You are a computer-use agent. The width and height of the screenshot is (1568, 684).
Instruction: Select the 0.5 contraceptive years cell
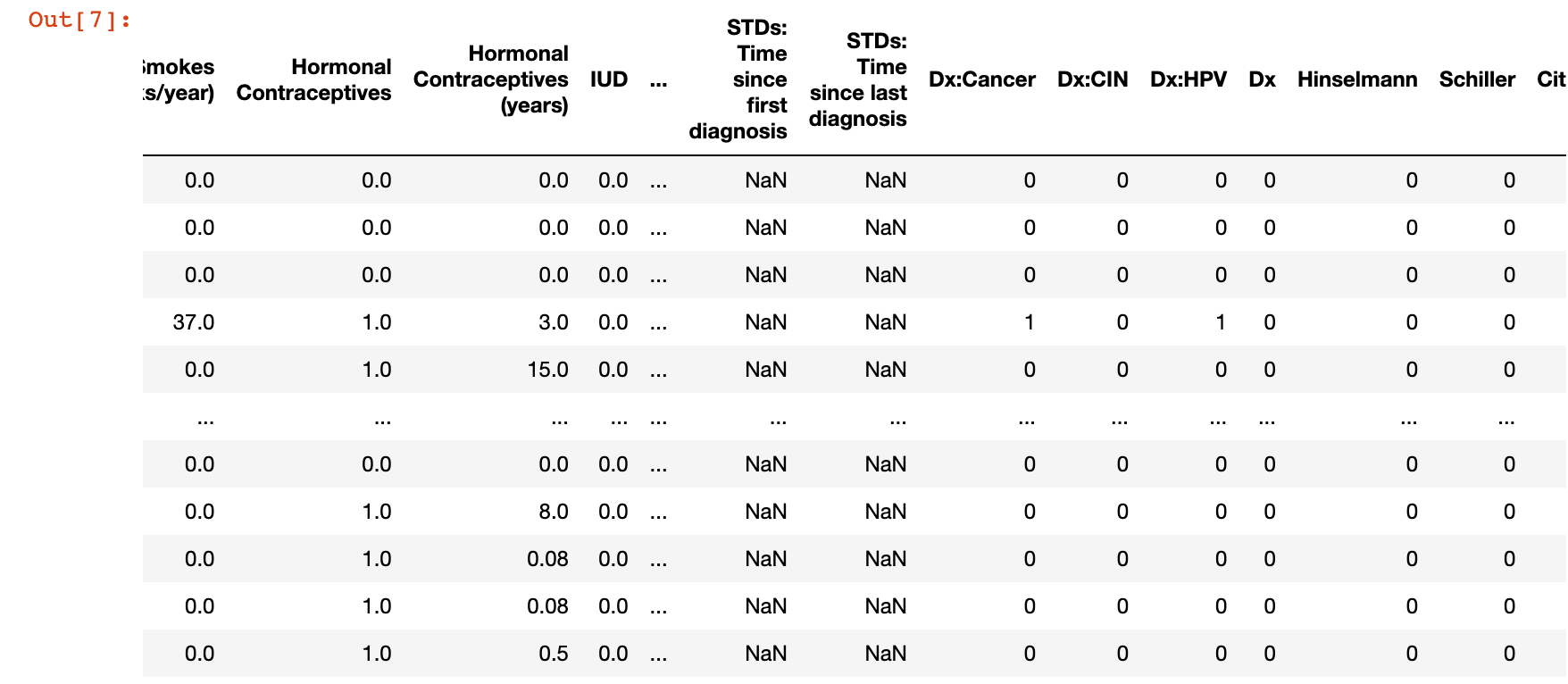click(x=554, y=654)
